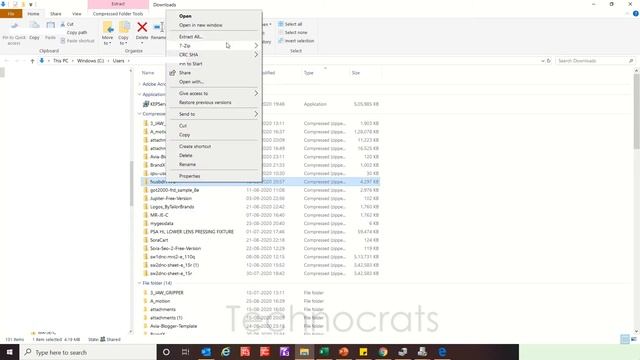Click This PC in the address breadcrumb
The height and width of the screenshot is (360, 640).
pyautogui.click(x=60, y=61)
